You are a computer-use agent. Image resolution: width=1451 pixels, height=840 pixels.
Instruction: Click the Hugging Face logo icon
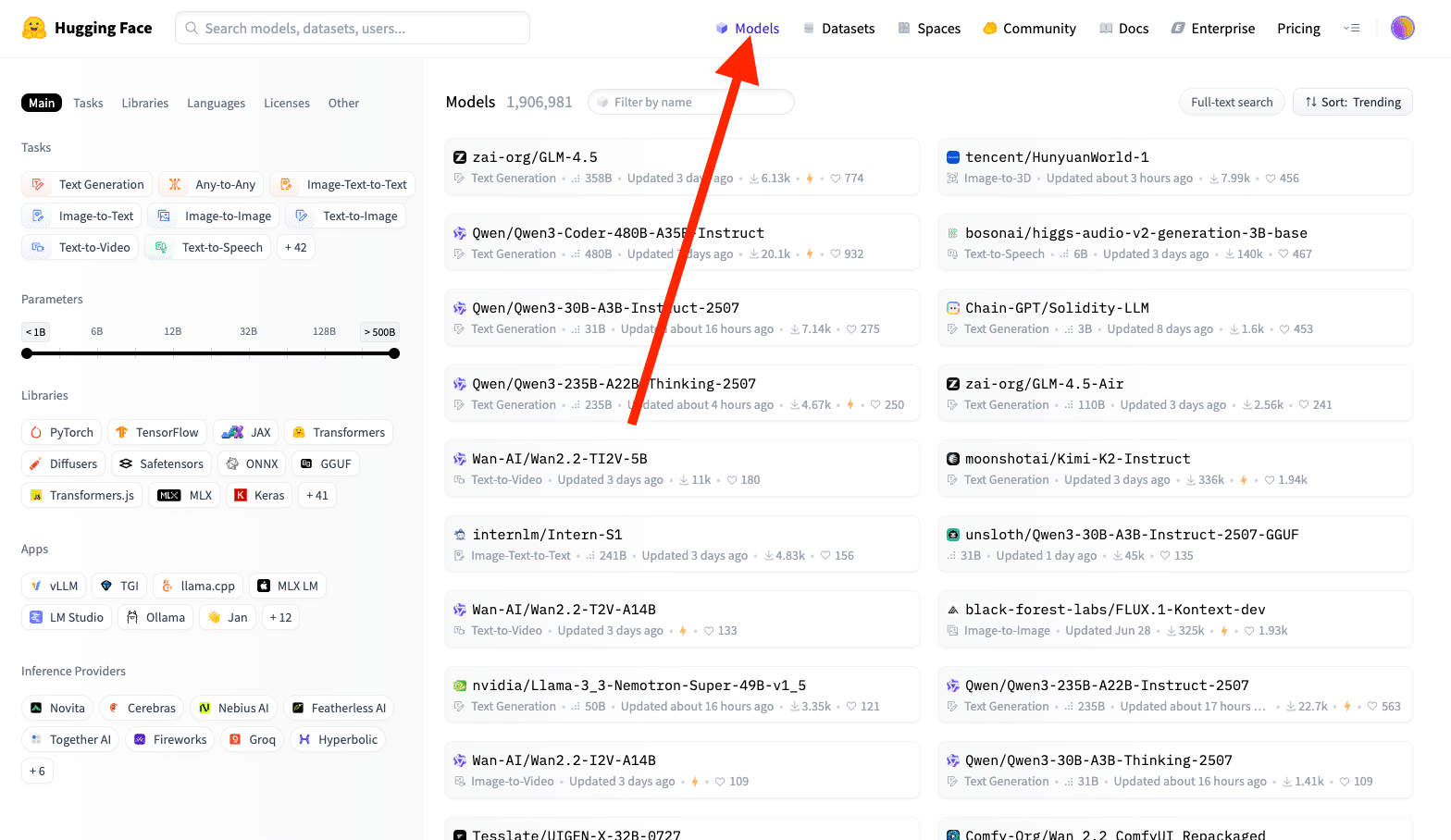[x=34, y=28]
